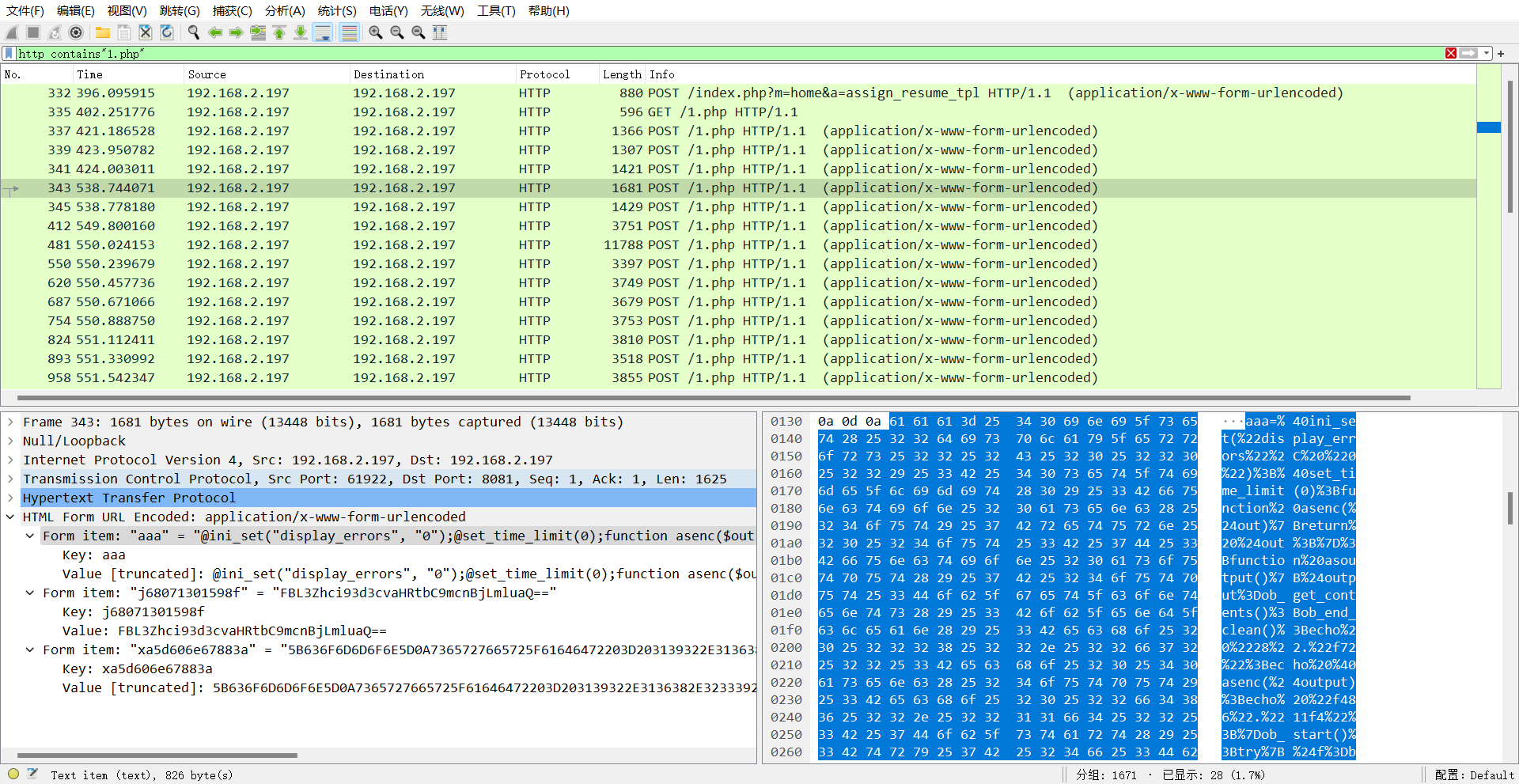Expand Internet Protocol Version 4 node
Screen dimensions: 1519x784
(10, 460)
